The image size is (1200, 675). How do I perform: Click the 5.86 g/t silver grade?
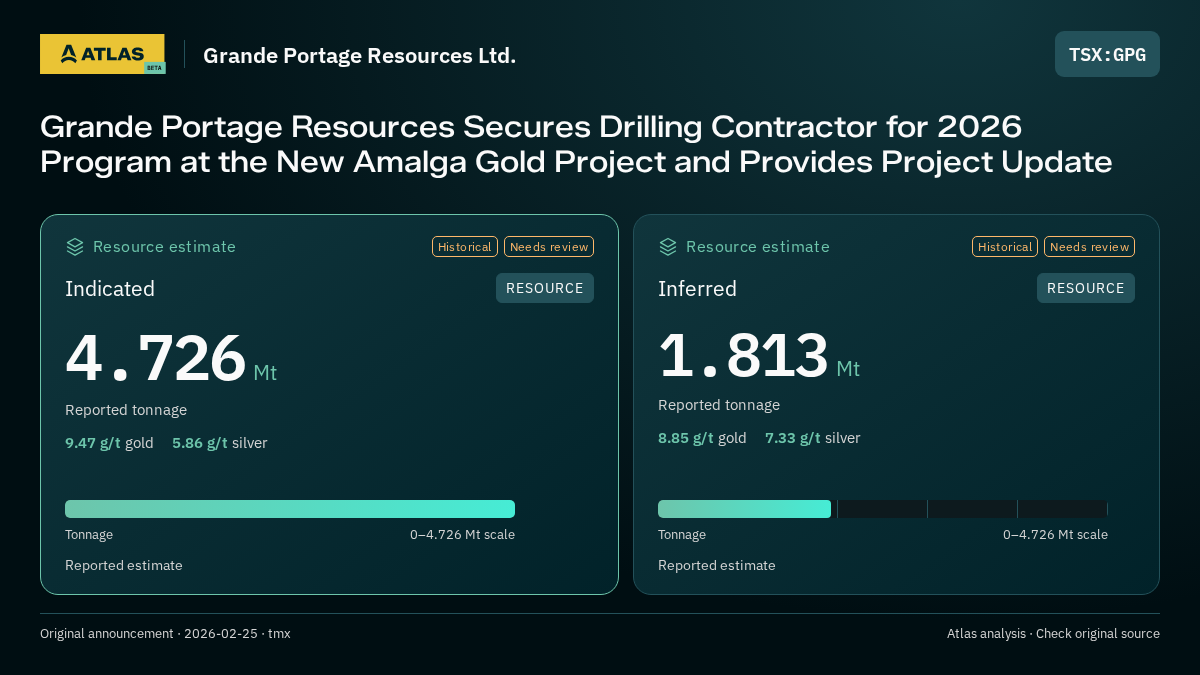click(220, 443)
